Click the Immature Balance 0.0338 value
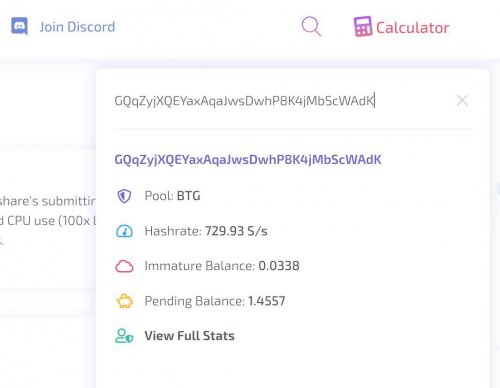 point(279,266)
